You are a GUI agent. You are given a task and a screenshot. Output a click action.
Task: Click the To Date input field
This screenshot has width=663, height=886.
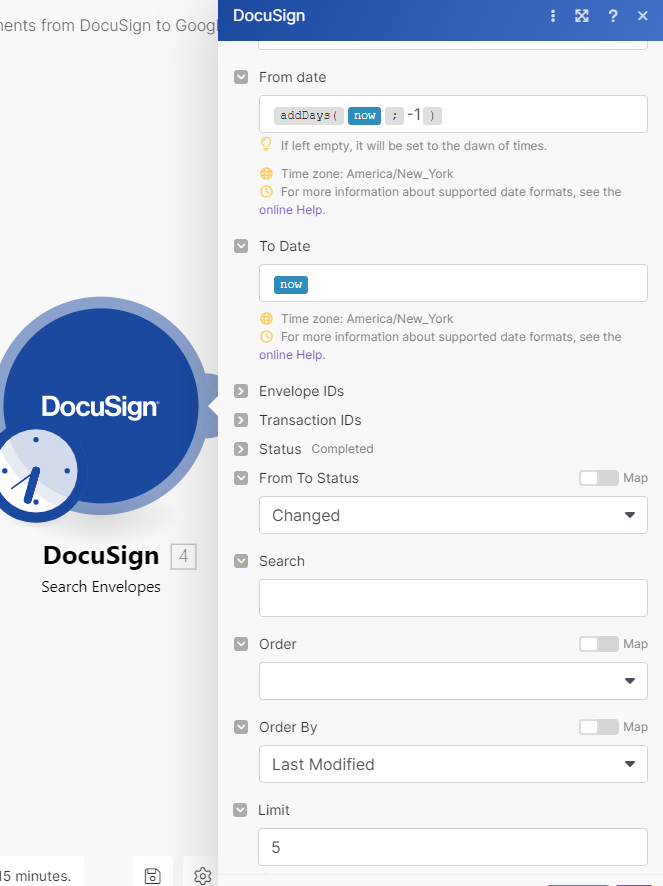[x=453, y=284]
